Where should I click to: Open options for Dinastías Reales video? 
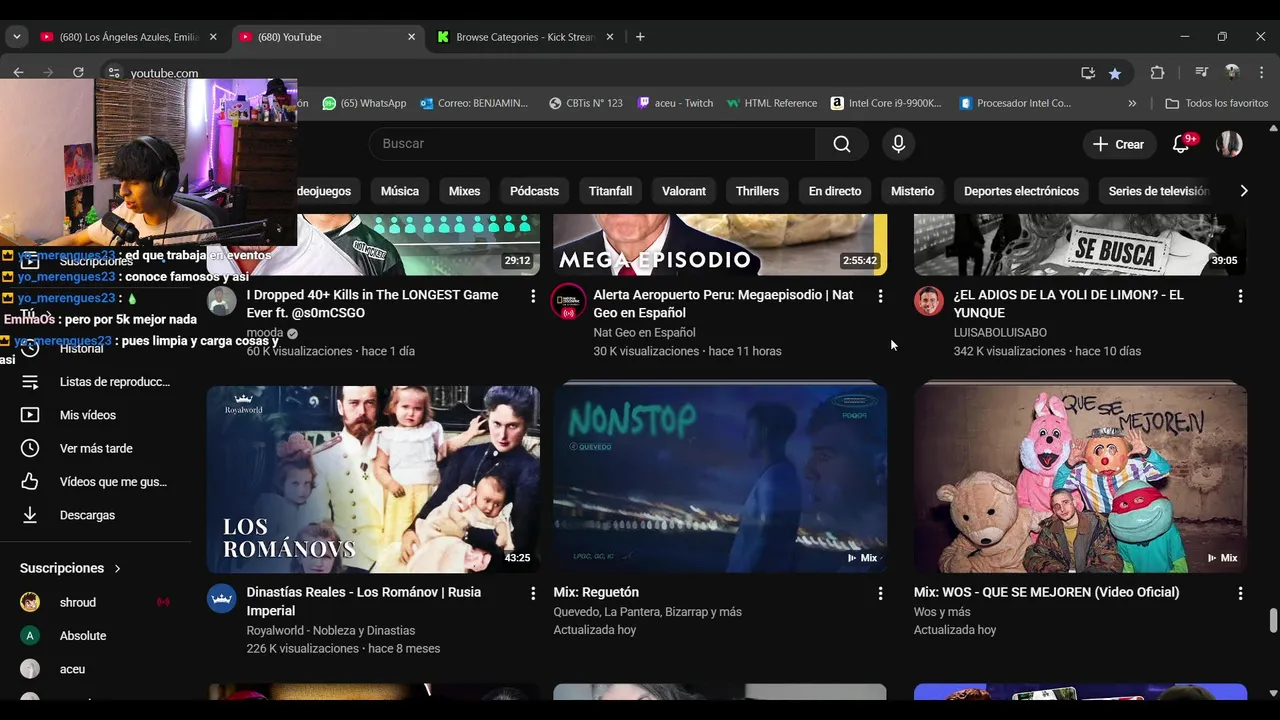pos(533,593)
